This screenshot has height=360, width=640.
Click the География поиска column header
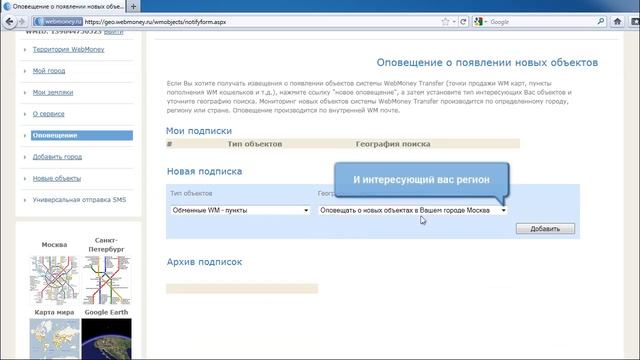(x=393, y=144)
